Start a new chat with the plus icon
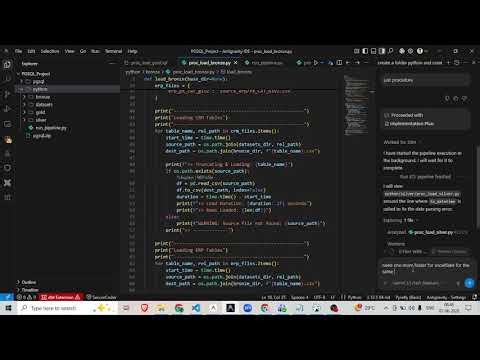 coord(448,63)
